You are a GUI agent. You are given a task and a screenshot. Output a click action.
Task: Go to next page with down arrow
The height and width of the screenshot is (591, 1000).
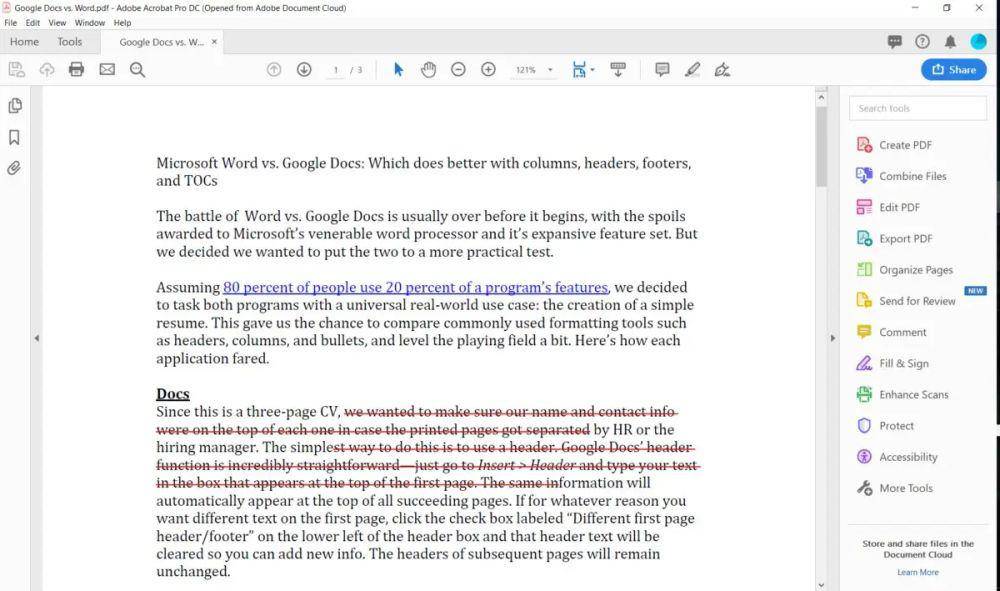(304, 69)
